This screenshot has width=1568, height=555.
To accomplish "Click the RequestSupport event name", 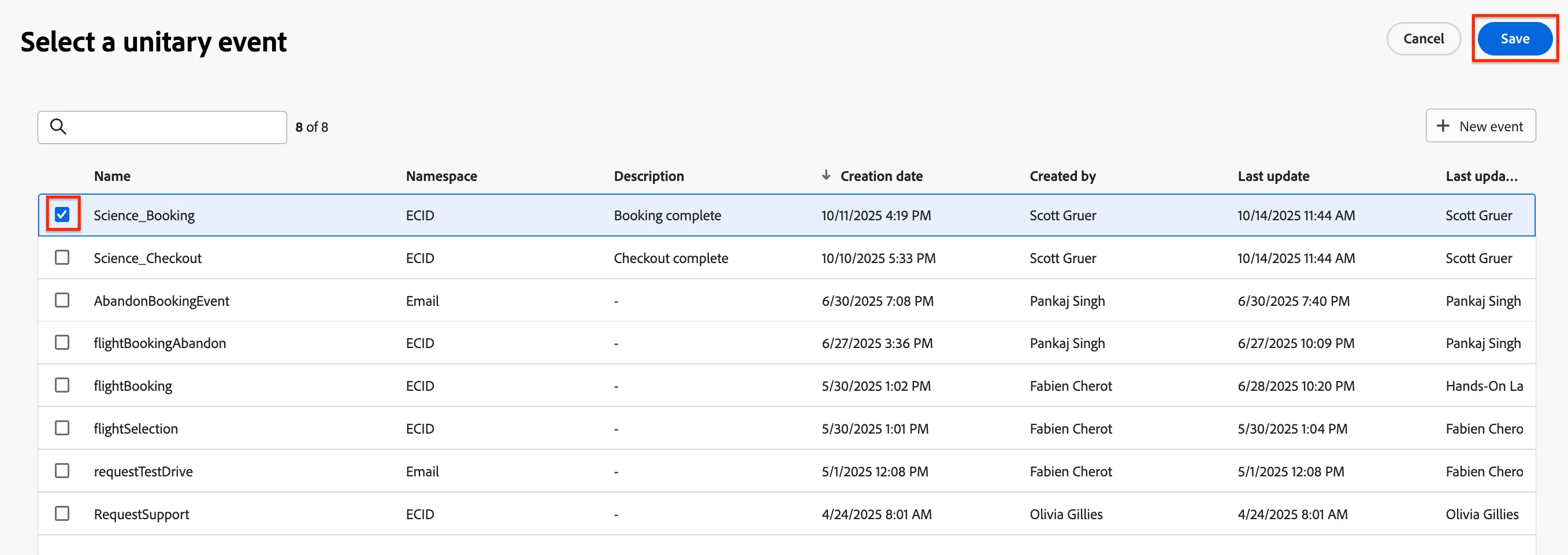I will coord(141,513).
